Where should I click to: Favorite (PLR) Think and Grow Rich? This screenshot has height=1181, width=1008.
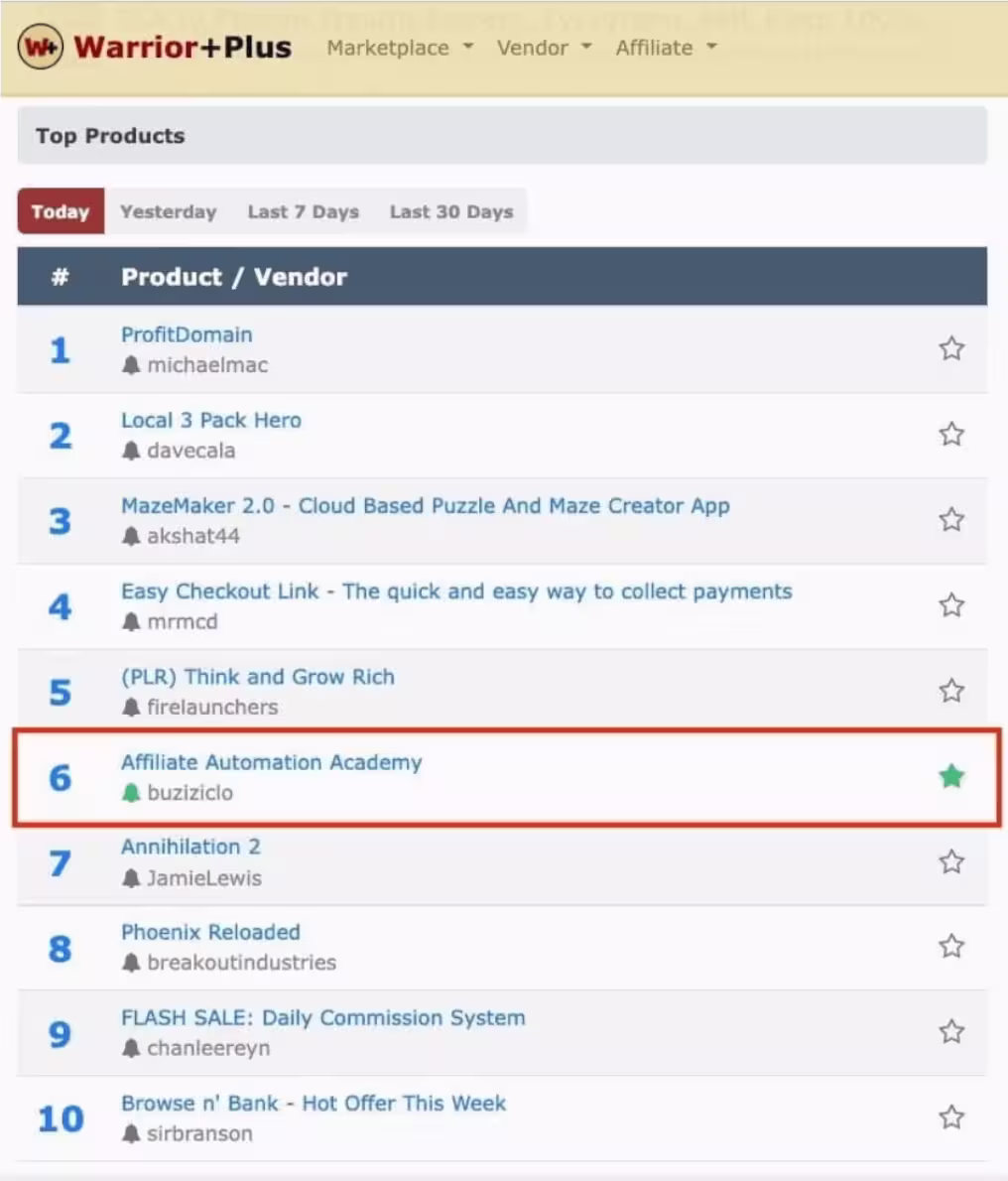pyautogui.click(x=951, y=690)
